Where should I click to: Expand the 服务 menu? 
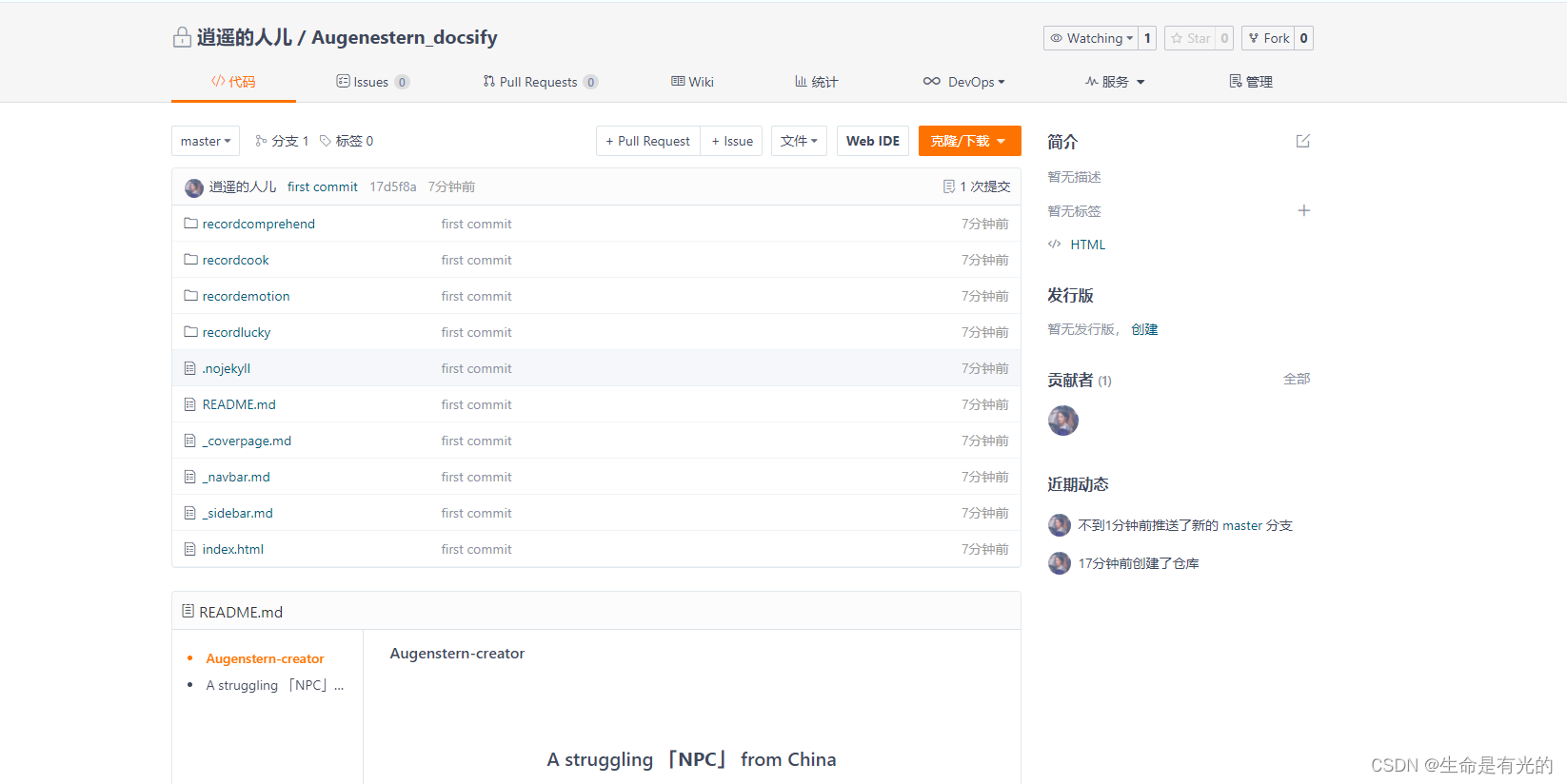pos(1115,82)
